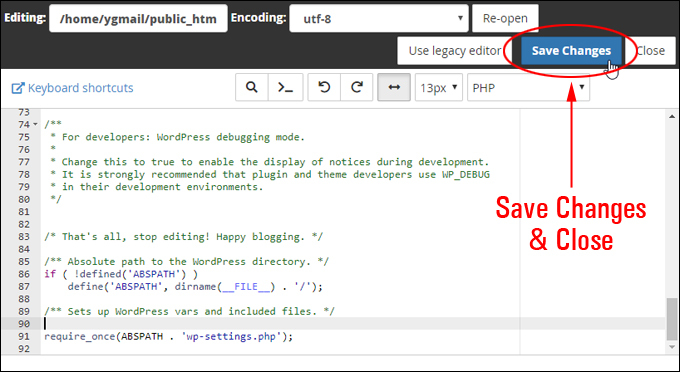
Task: Click the Save Changes button
Action: coord(571,51)
